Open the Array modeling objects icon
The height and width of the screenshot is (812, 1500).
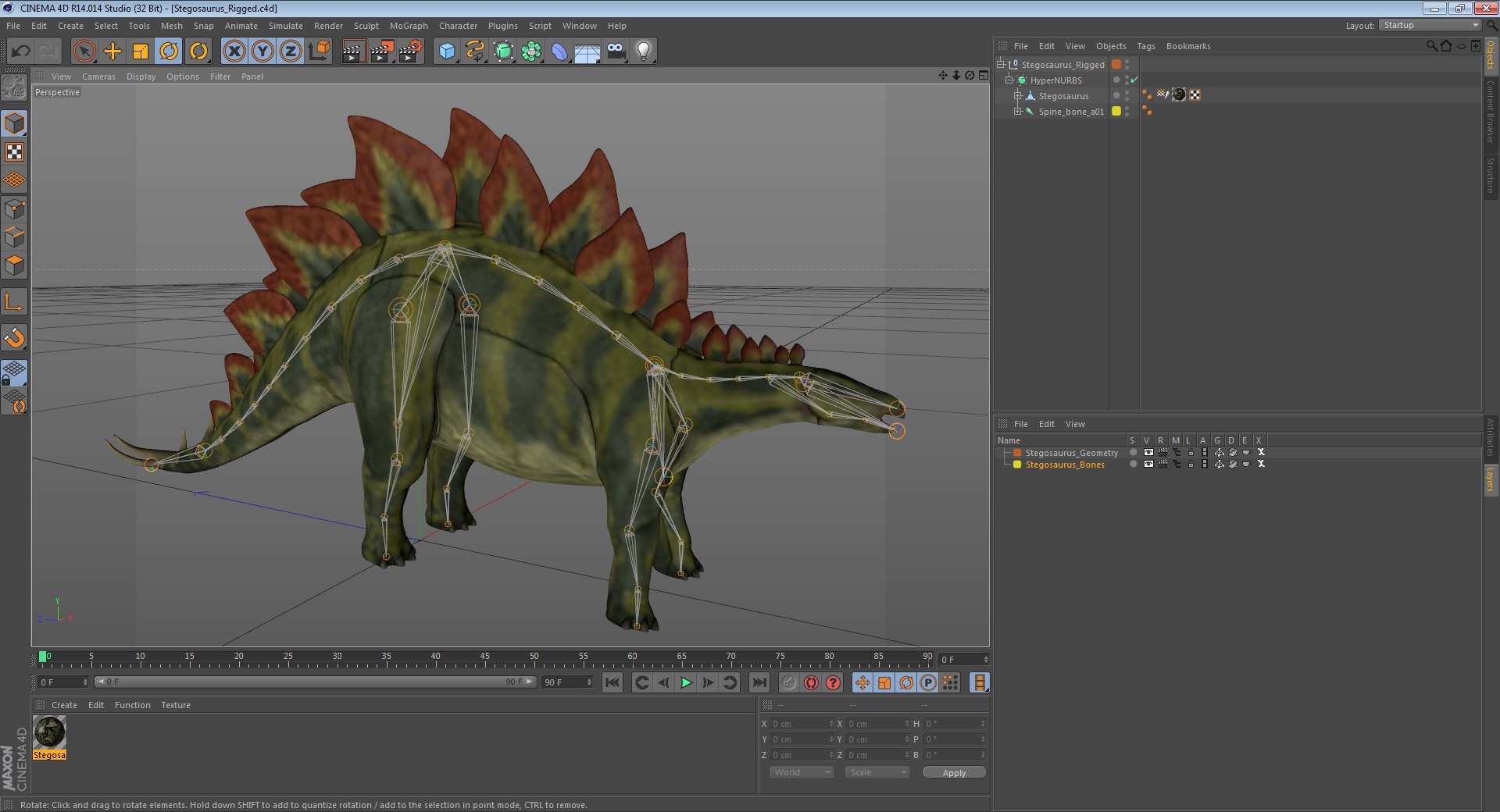tap(532, 52)
